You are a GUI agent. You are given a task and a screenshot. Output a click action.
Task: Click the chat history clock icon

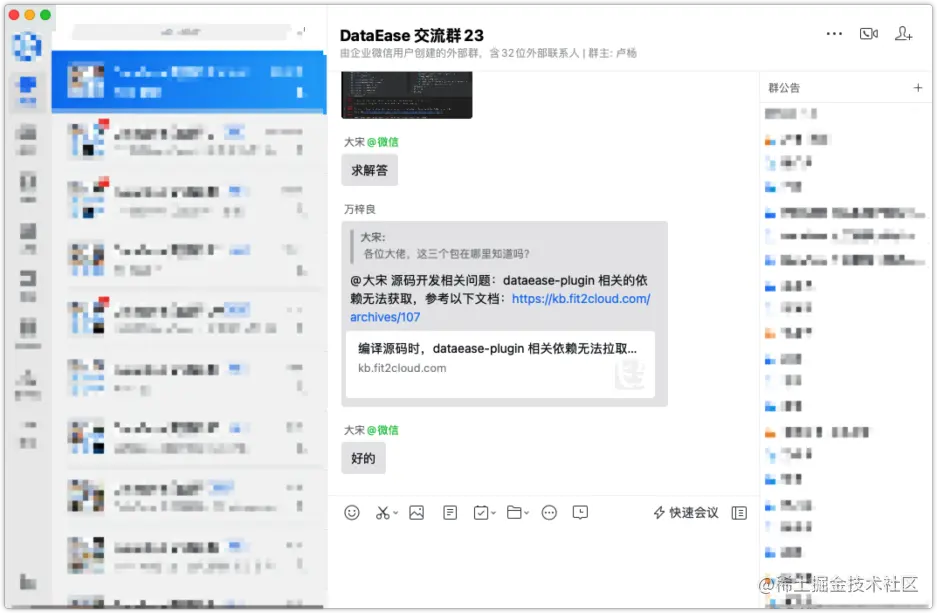coord(580,513)
